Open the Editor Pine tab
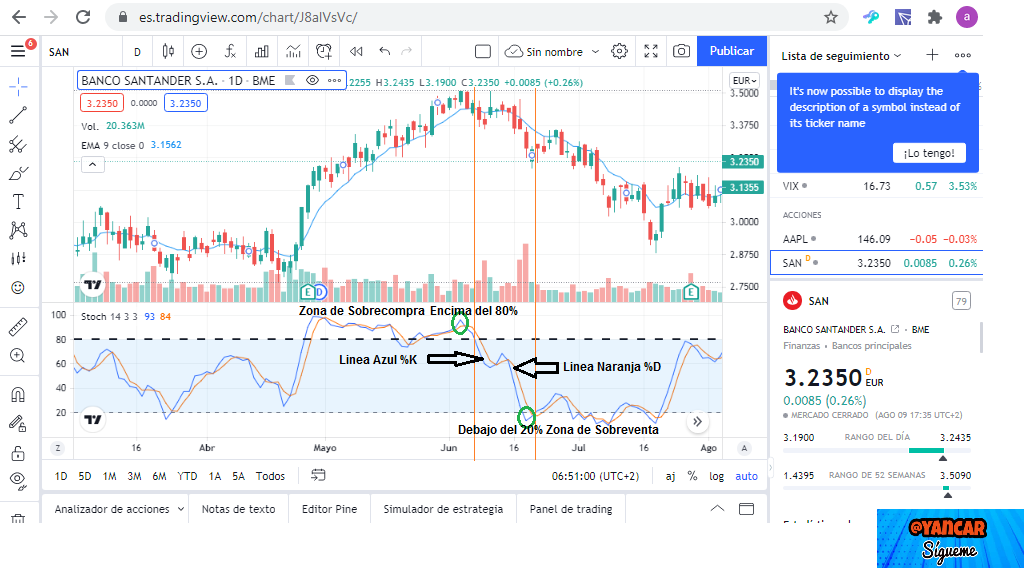The height and width of the screenshot is (568, 1024). coord(329,509)
